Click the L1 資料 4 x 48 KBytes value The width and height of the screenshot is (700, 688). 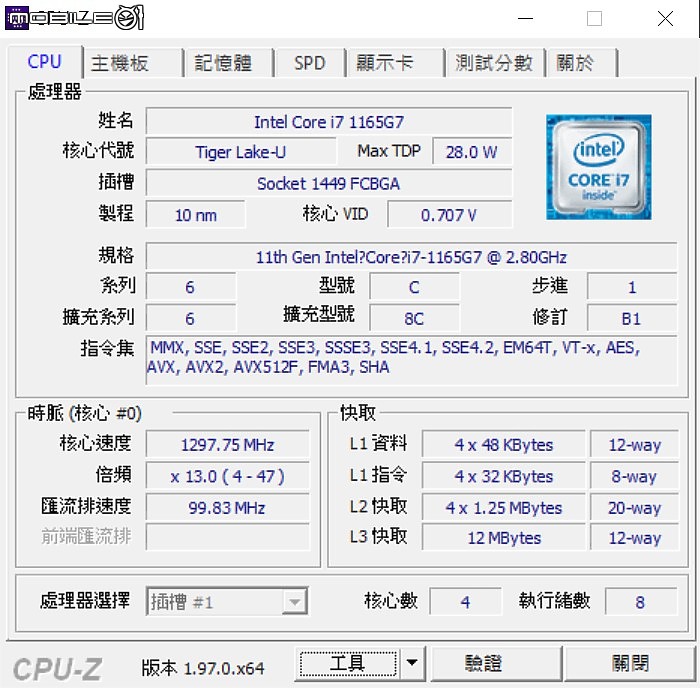[x=504, y=444]
